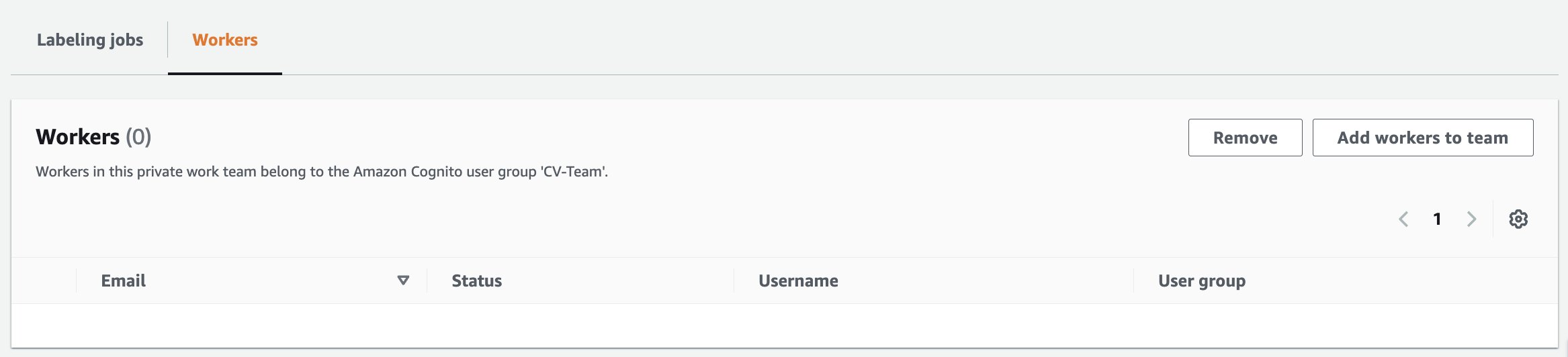This screenshot has height=357, width=1568.
Task: Click the Email column header
Action: [124, 280]
